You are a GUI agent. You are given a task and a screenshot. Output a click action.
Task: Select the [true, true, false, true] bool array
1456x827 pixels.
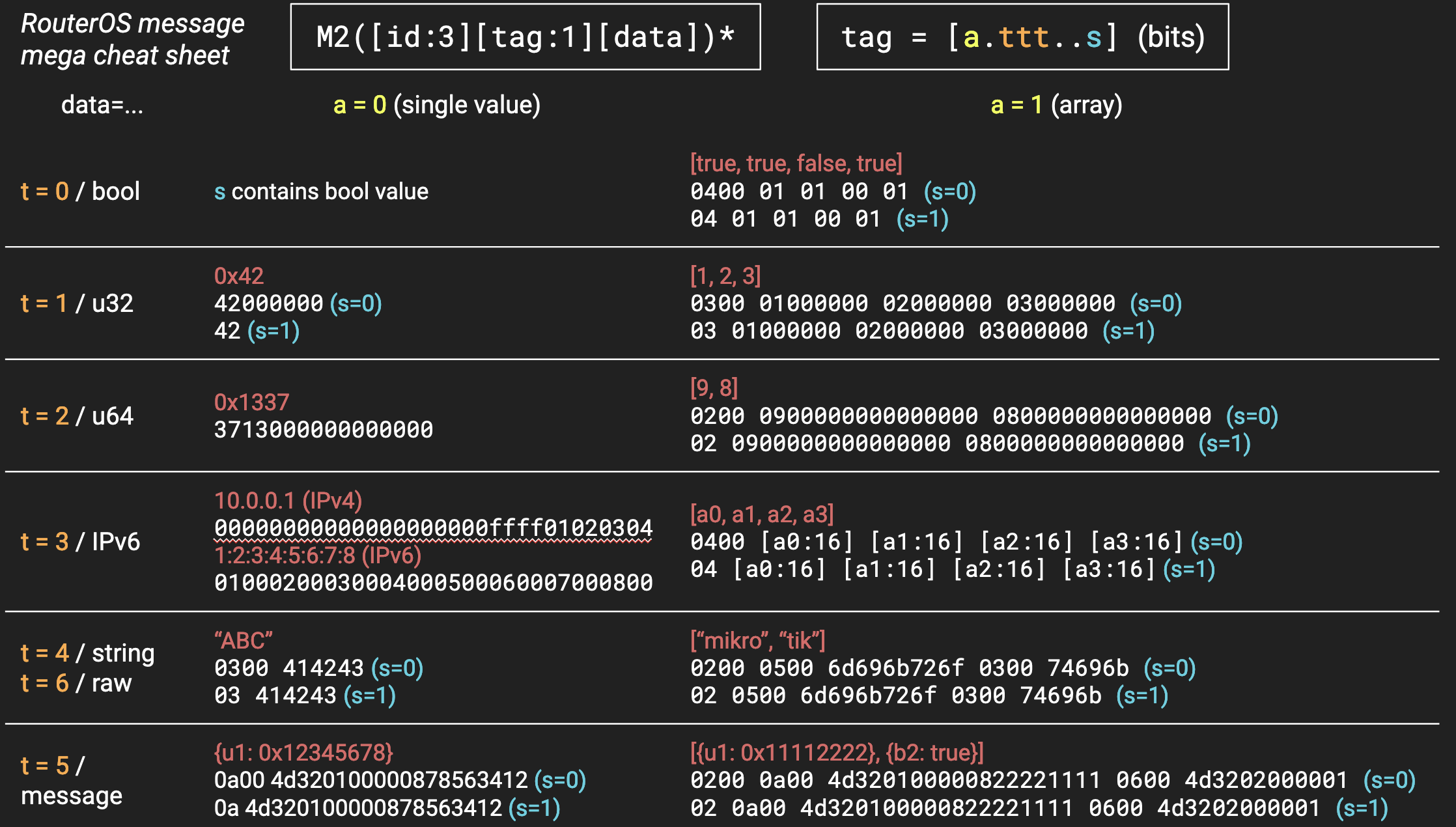(795, 164)
